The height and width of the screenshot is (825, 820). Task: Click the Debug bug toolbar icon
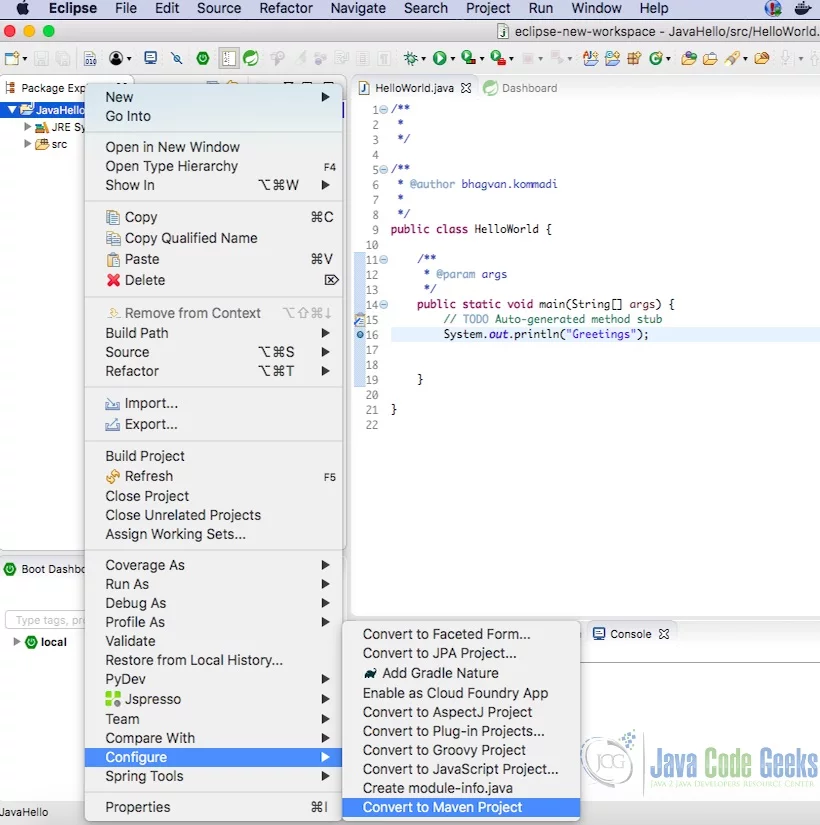411,58
